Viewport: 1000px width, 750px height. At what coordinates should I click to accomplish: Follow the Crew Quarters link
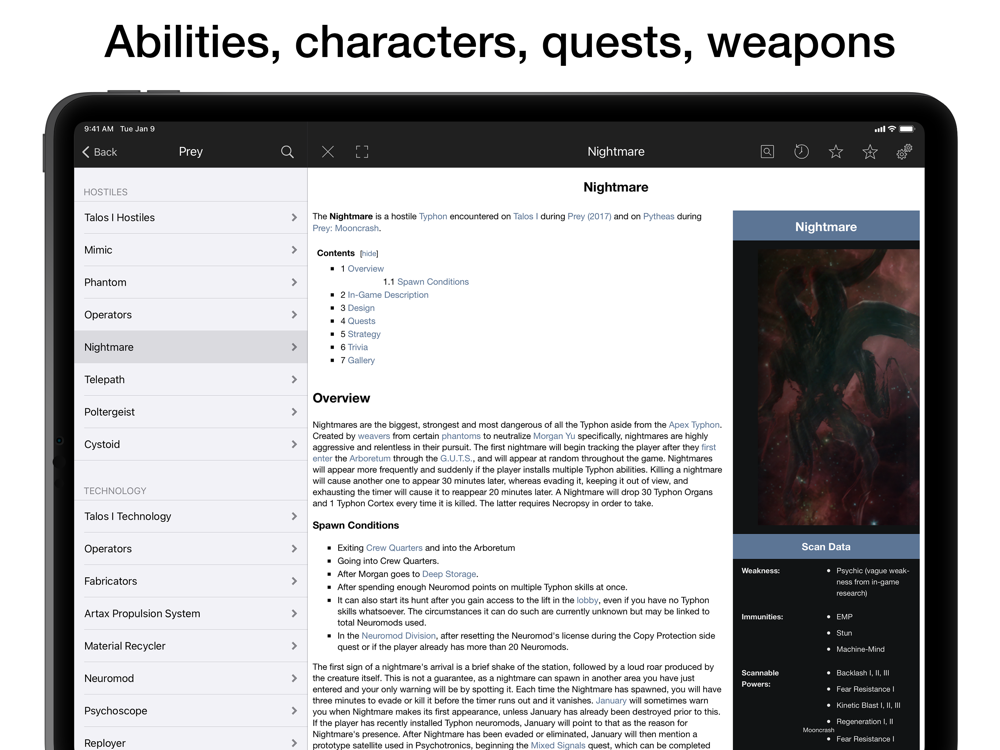[x=394, y=548]
